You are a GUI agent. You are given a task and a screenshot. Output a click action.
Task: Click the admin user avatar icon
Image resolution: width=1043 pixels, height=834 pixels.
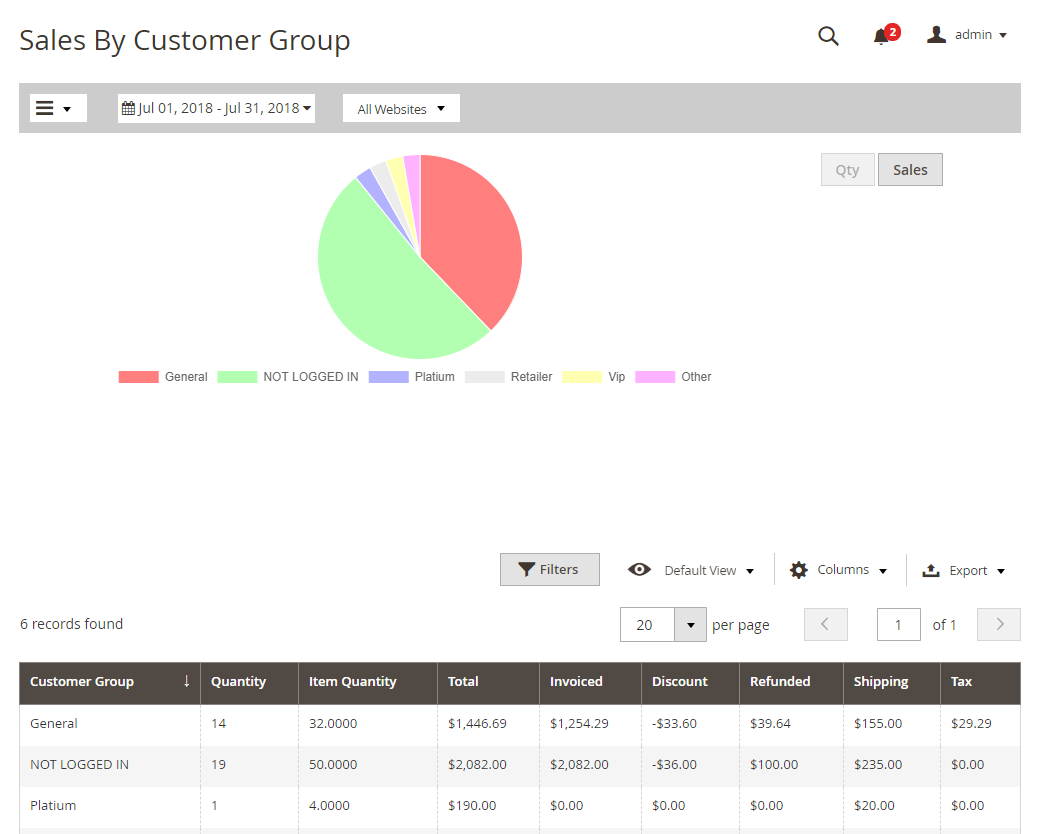[x=936, y=35]
